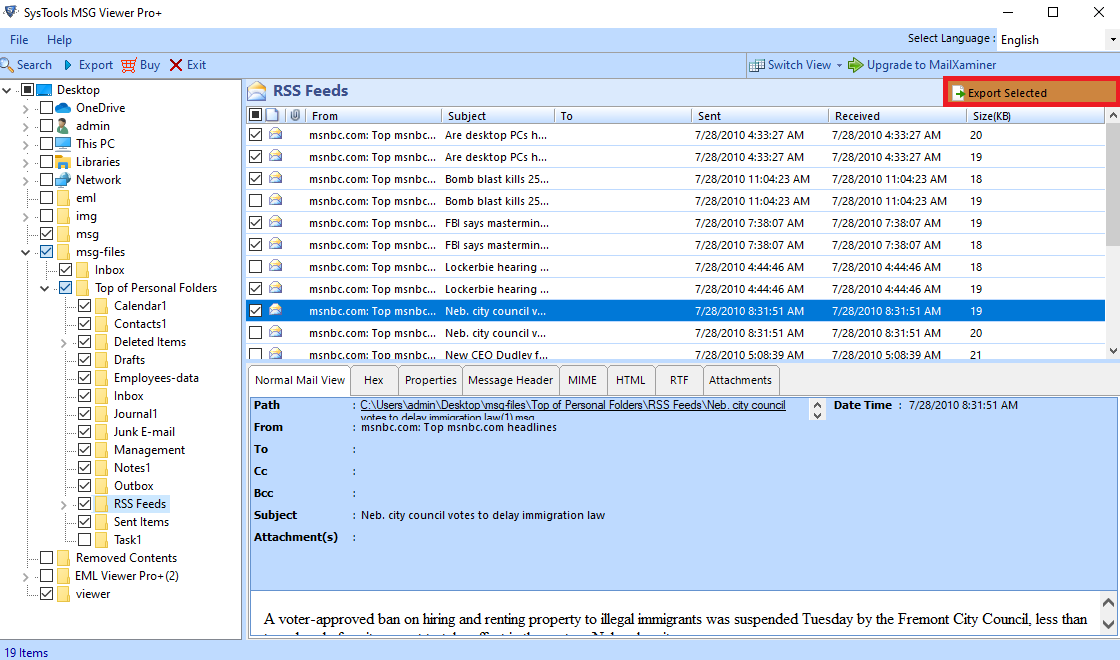The width and height of the screenshot is (1120, 660).
Task: Click the RSS Feeds open mail header icon
Action: point(257,91)
